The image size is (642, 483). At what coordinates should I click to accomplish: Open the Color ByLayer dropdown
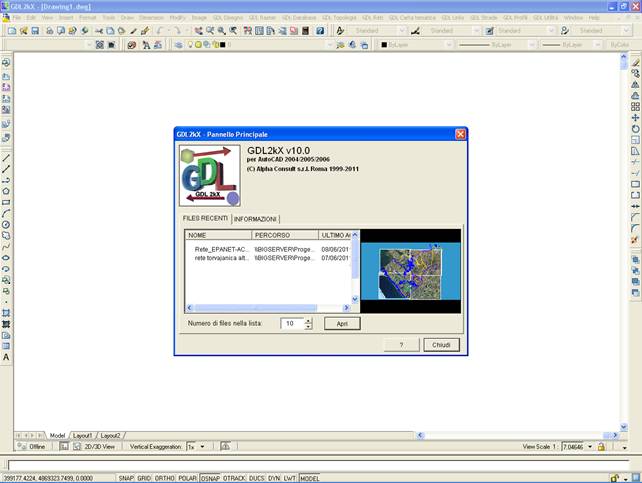pyautogui.click(x=449, y=45)
